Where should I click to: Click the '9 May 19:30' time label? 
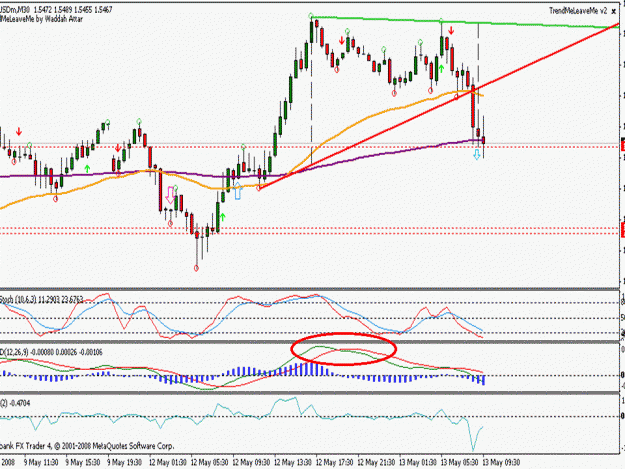124,462
